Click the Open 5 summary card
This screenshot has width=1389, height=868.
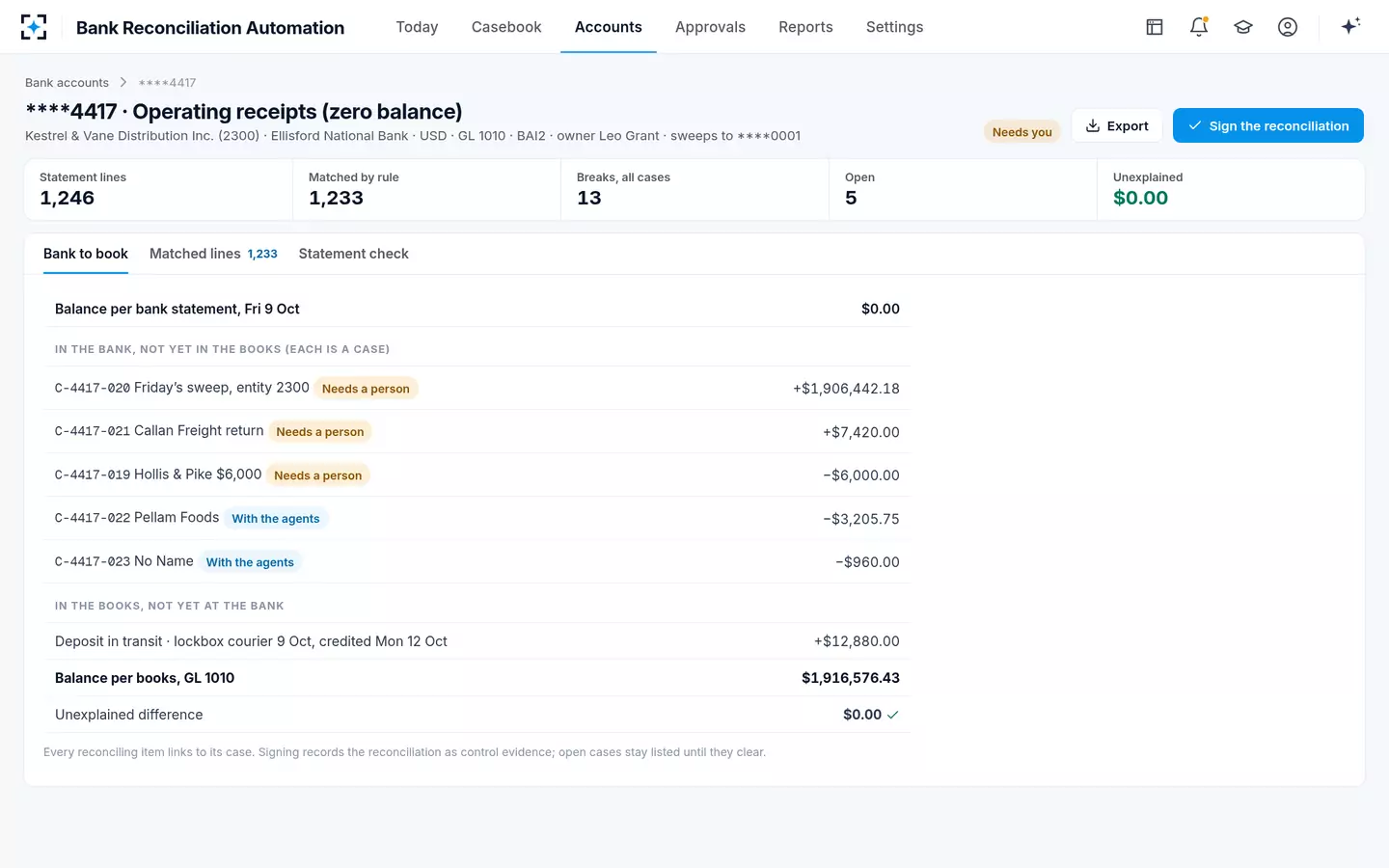963,190
